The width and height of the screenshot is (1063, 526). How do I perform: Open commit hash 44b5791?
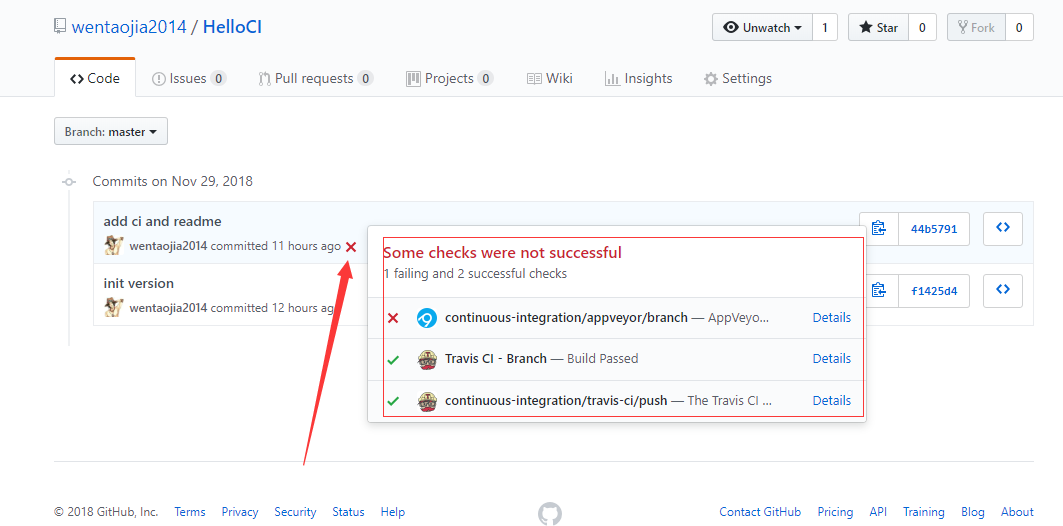[x=934, y=229]
